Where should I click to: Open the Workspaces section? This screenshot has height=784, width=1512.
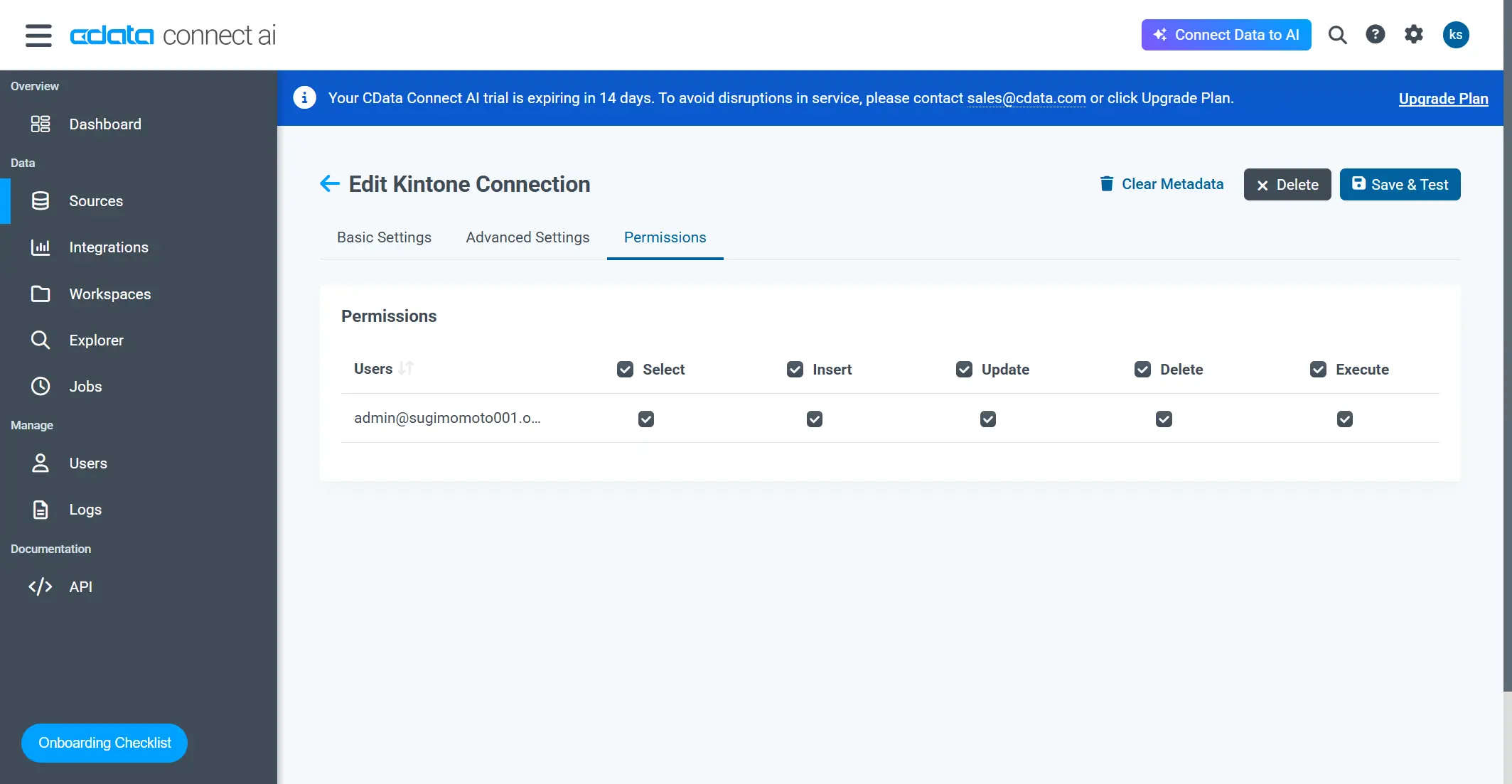click(x=109, y=294)
